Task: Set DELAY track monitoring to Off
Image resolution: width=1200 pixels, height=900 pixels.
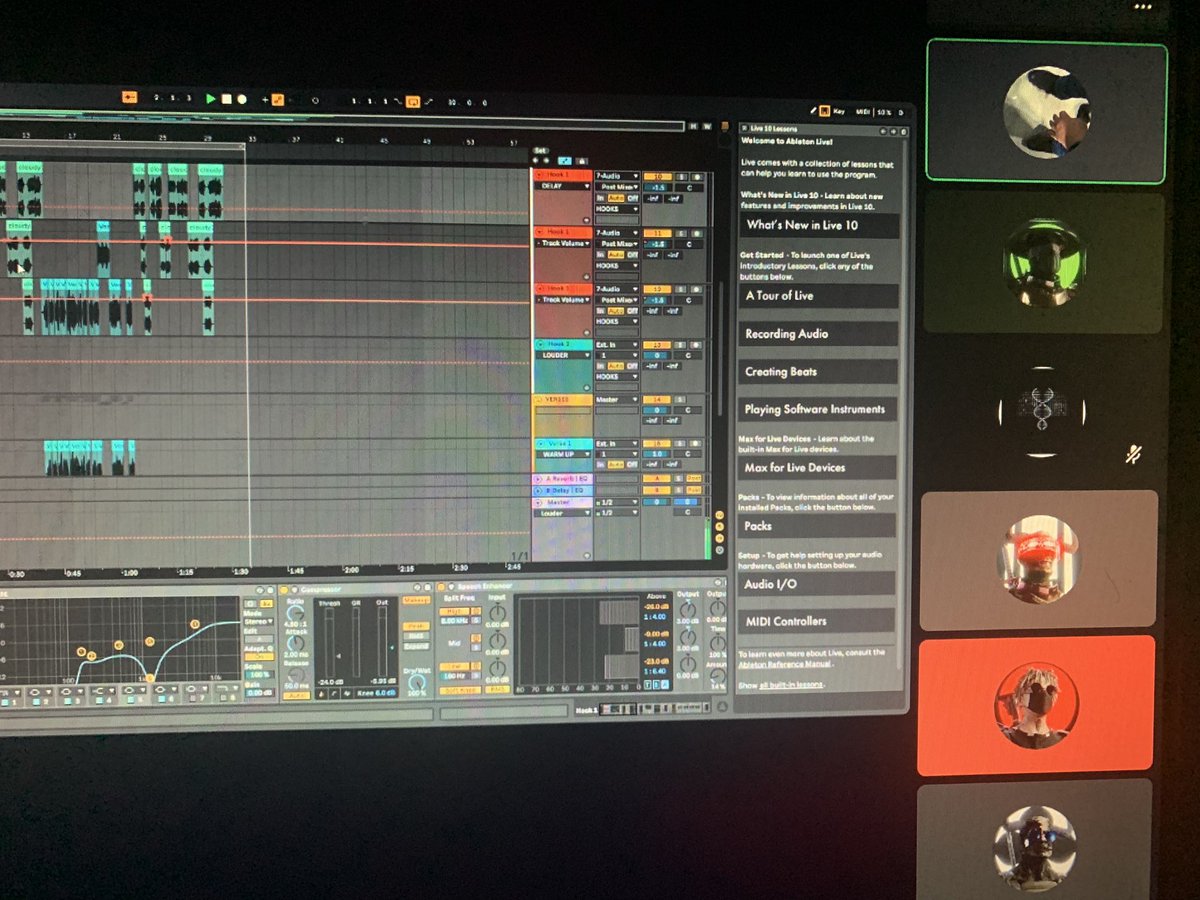Action: pos(631,198)
